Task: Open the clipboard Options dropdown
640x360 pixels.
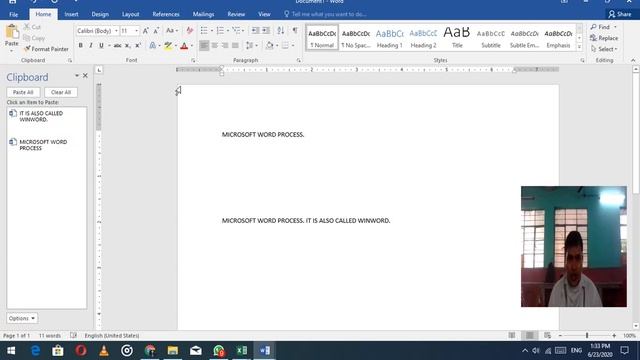Action: tap(22, 318)
